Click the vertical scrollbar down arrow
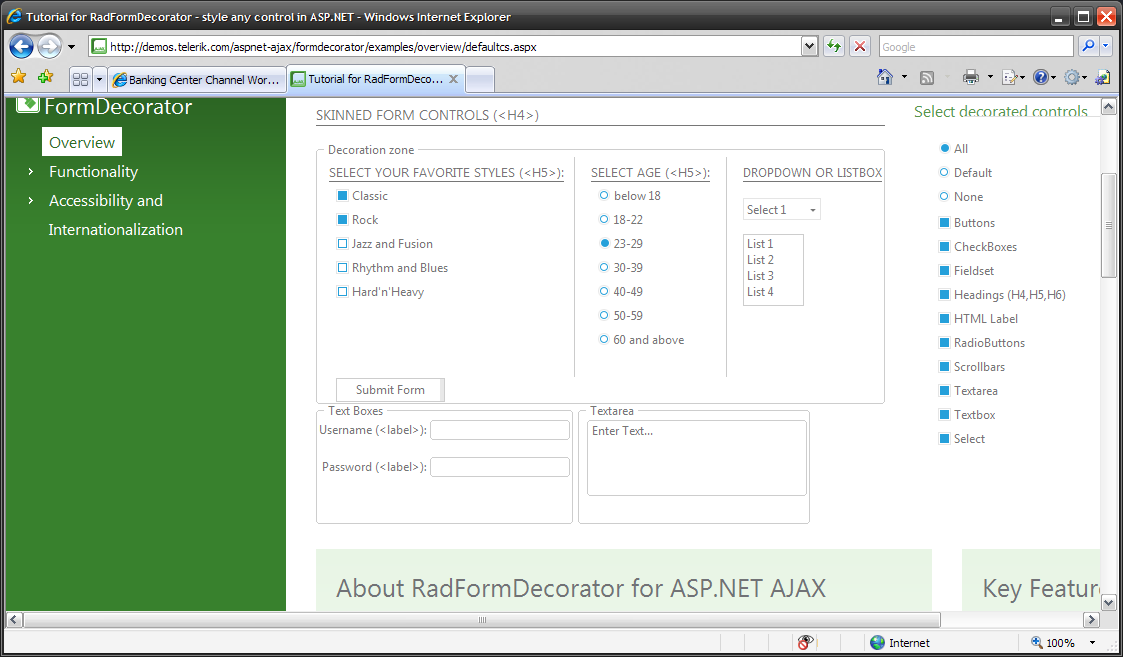 1108,603
